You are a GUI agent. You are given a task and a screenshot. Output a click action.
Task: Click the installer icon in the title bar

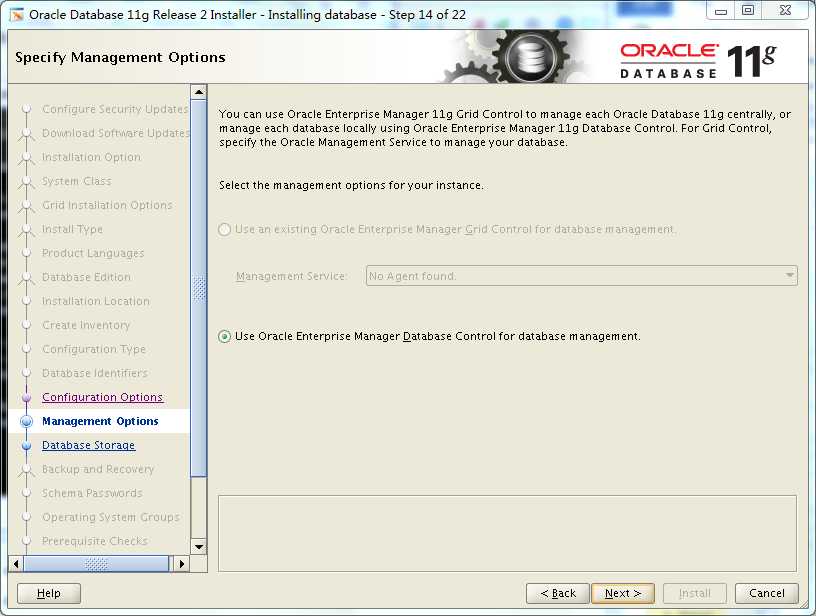tap(17, 15)
